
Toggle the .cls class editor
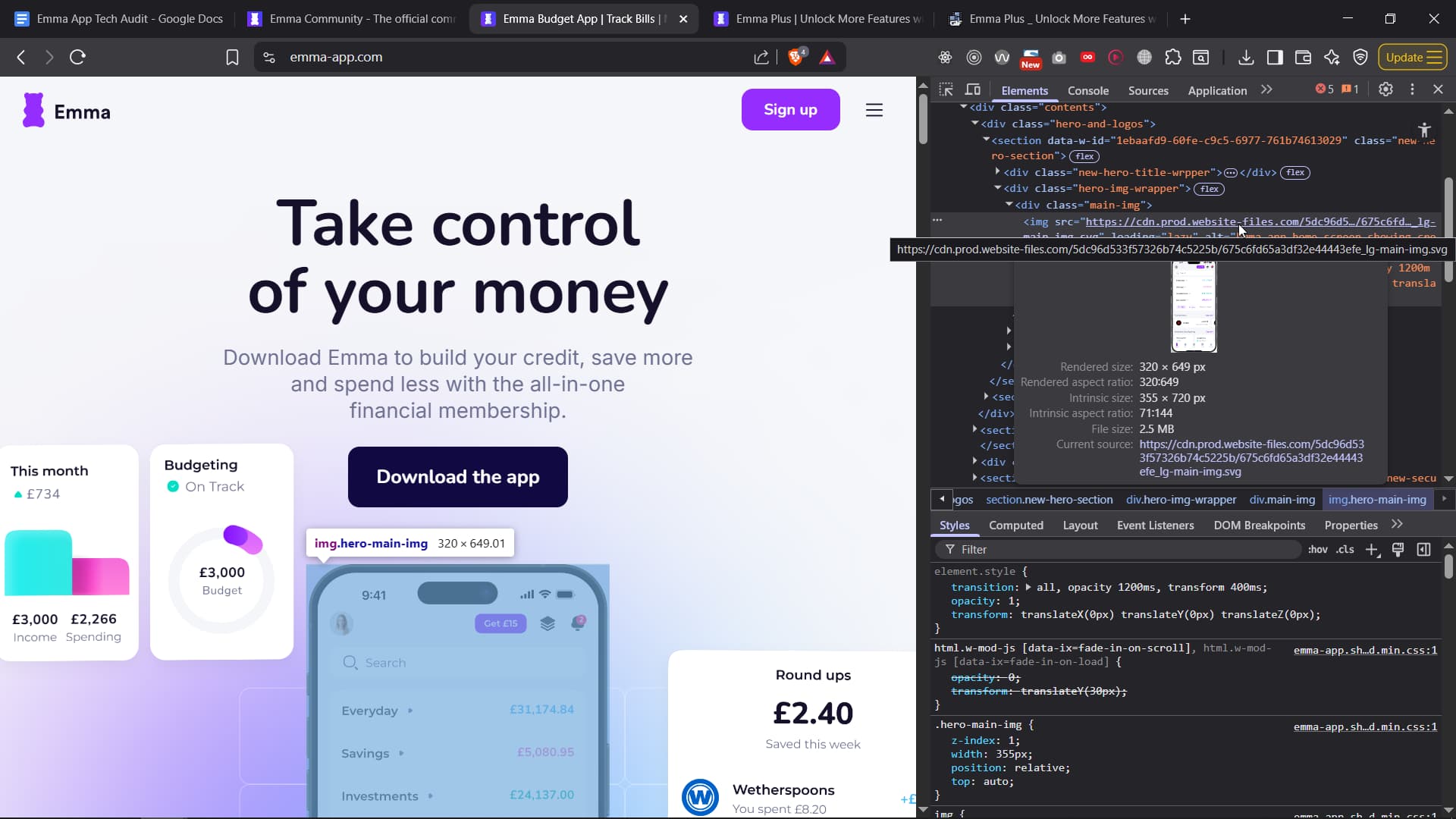coord(1345,550)
